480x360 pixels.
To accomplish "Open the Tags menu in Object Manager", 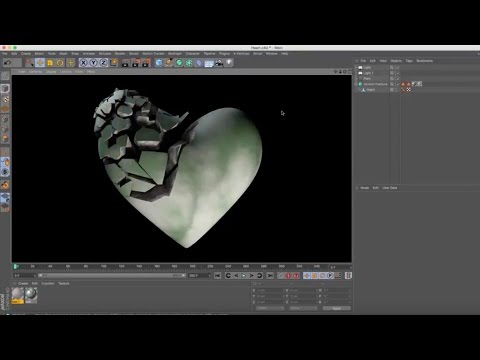I will pyautogui.click(x=409, y=61).
